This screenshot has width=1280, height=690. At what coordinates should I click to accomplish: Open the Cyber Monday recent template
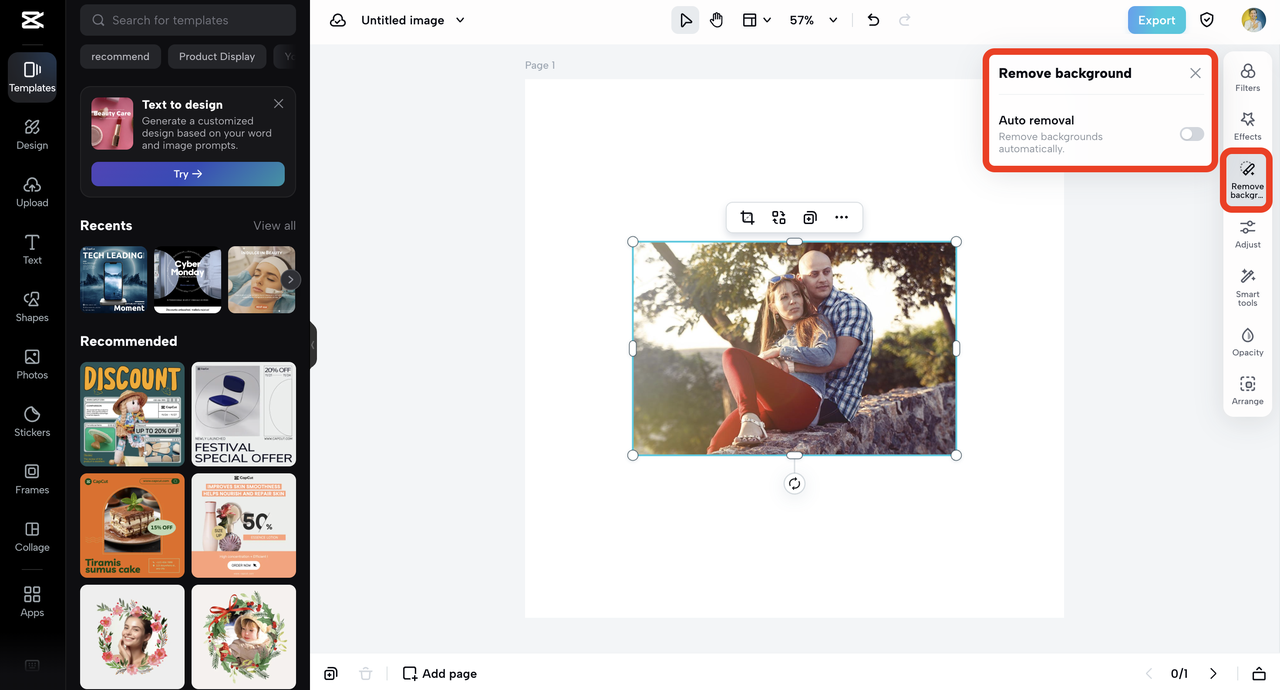point(188,280)
